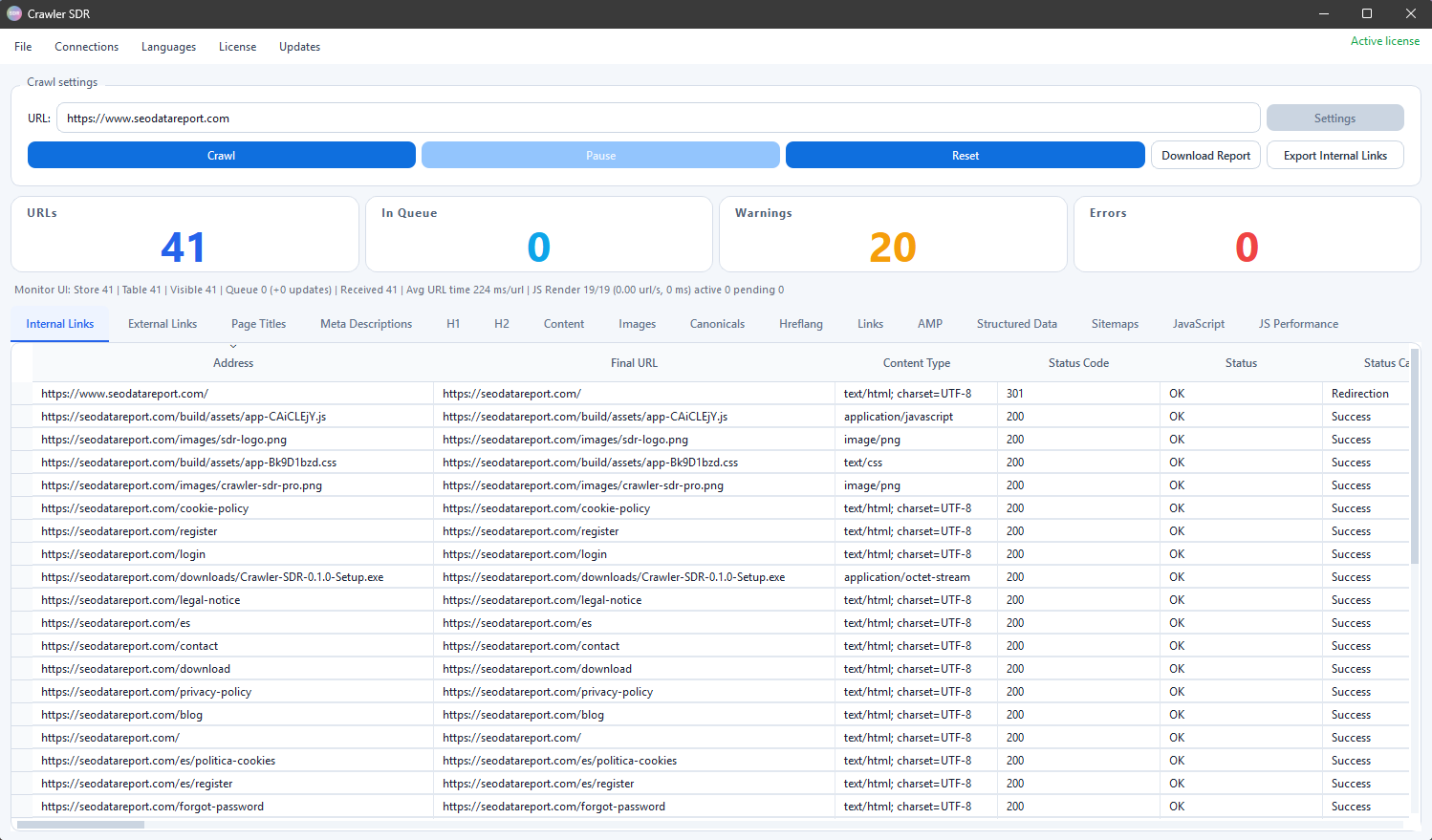The width and height of the screenshot is (1432, 840).
Task: Click the 301 status code cell
Action: click(1078, 394)
